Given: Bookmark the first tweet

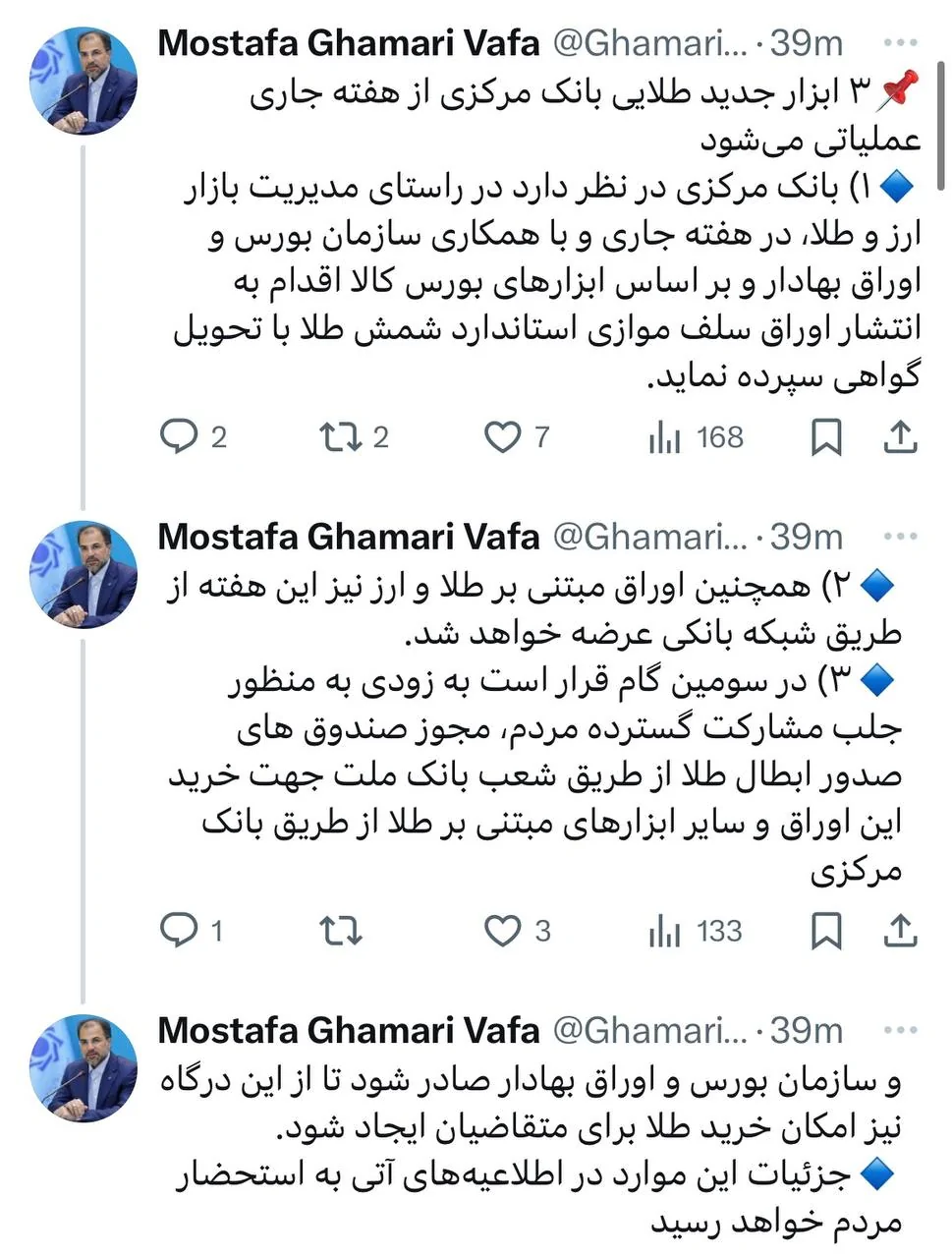Looking at the screenshot, I should point(826,437).
